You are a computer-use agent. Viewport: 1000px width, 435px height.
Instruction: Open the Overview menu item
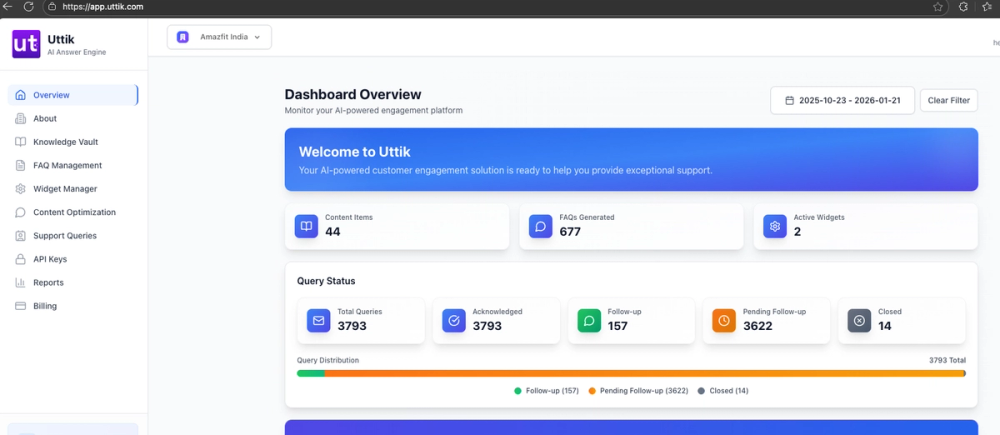tap(73, 95)
